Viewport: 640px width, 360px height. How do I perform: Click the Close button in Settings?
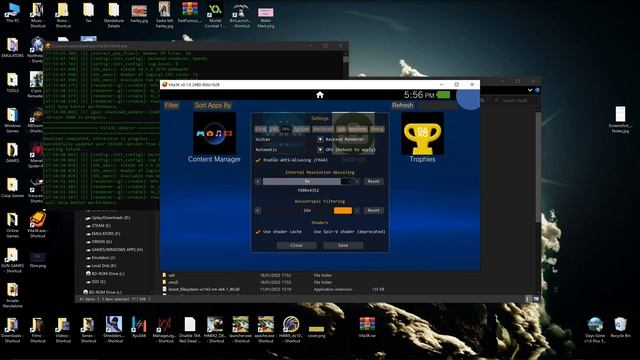(x=296, y=245)
